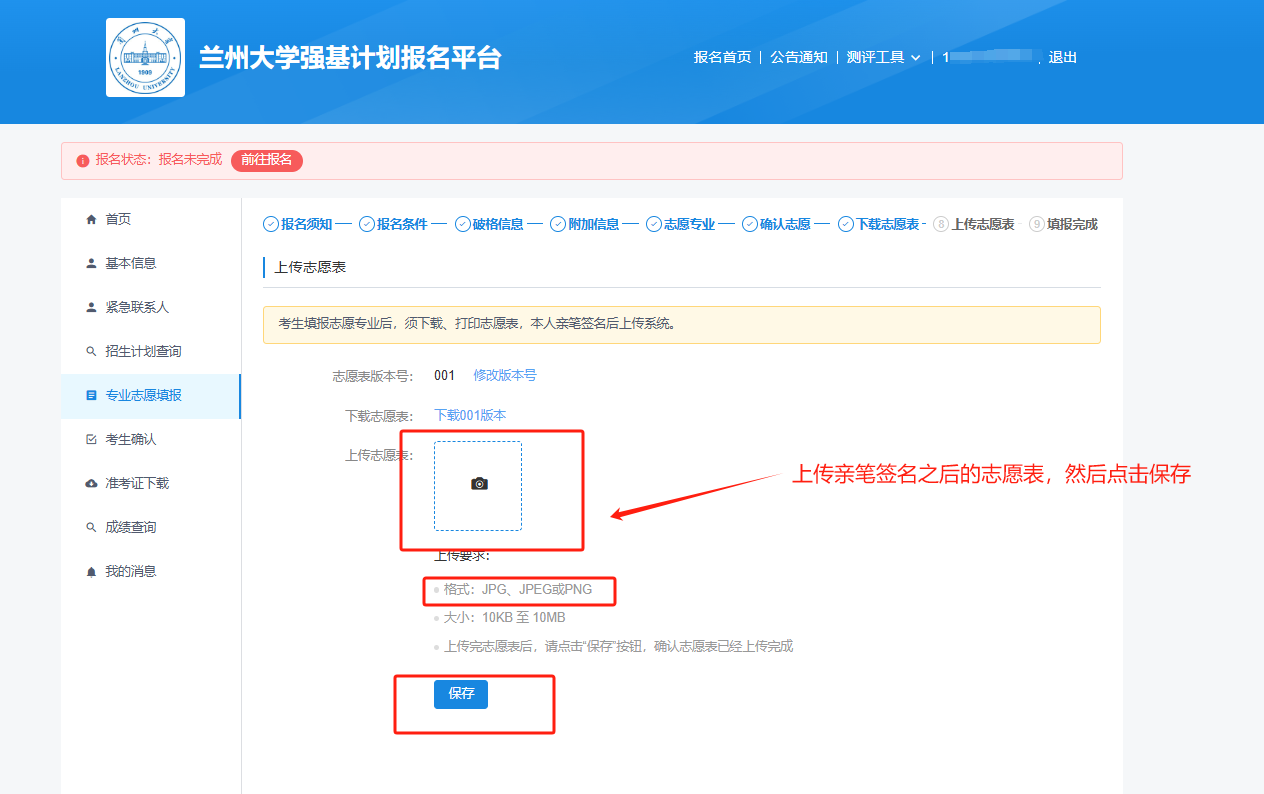Viewport: 1264px width, 794px height.
Task: Click the home icon in sidebar
Action: pyautogui.click(x=92, y=220)
